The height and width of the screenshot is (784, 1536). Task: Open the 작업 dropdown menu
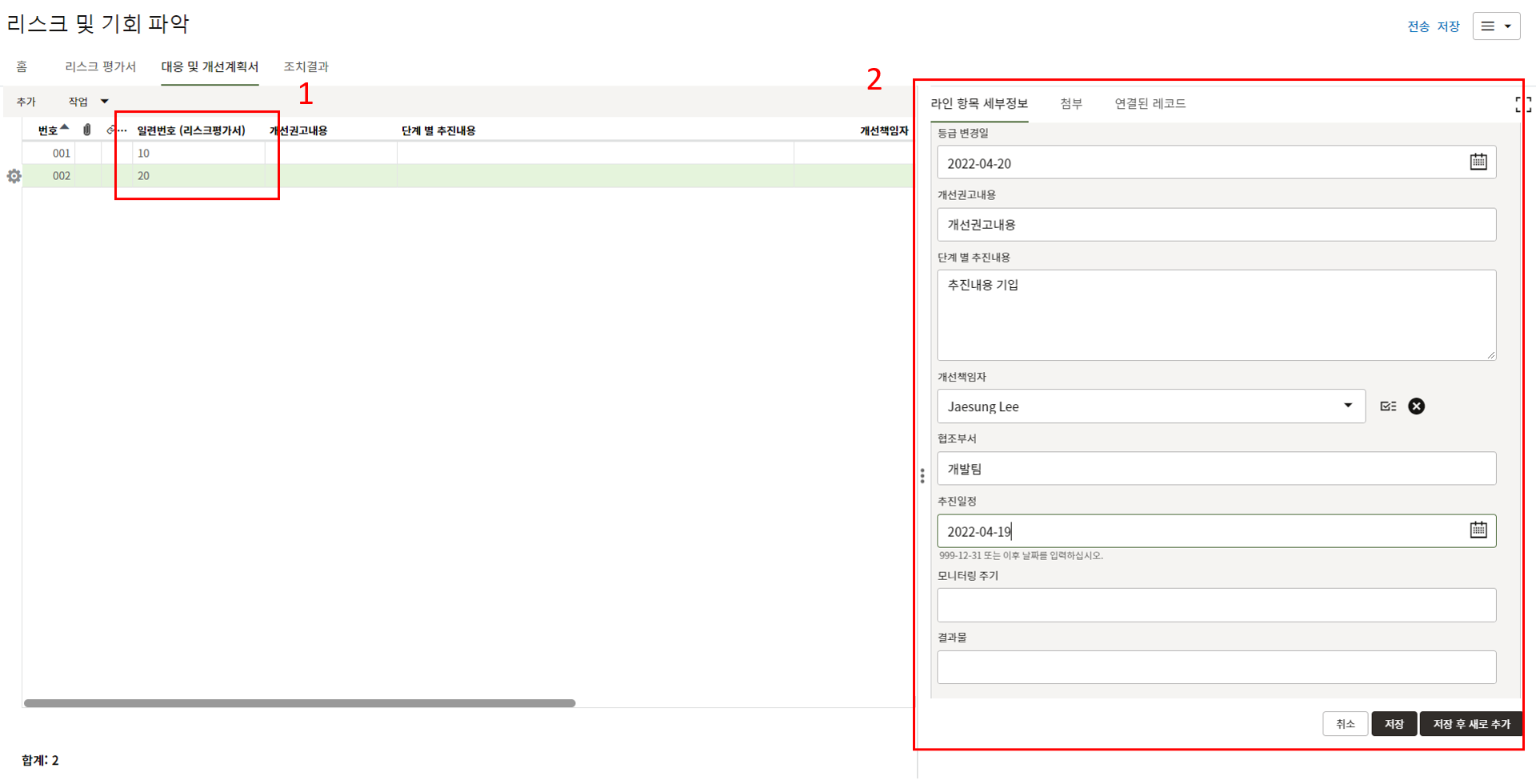[x=87, y=102]
